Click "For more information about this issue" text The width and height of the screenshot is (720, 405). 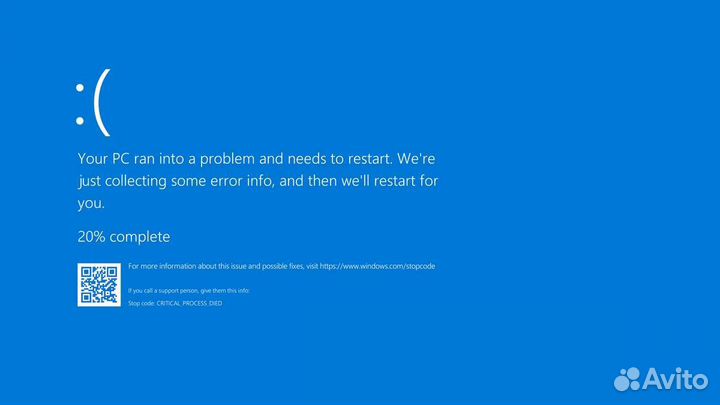(186, 266)
